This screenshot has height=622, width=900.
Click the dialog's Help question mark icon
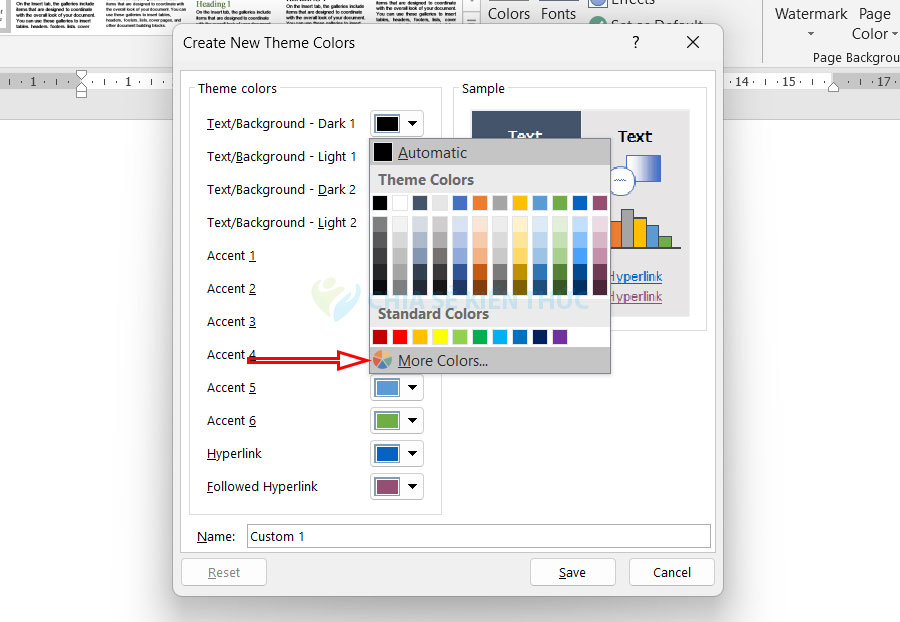coord(636,42)
